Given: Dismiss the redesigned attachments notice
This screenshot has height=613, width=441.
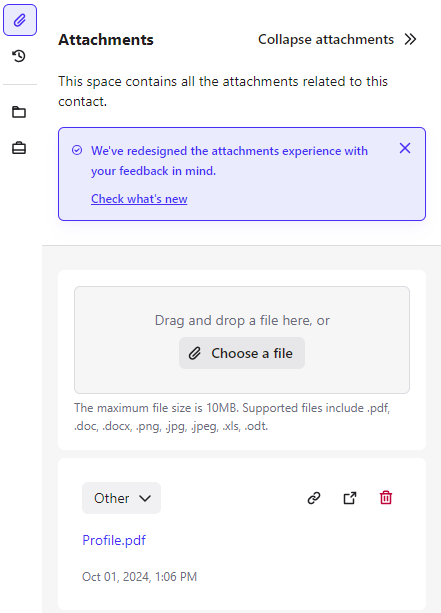Looking at the screenshot, I should [405, 148].
